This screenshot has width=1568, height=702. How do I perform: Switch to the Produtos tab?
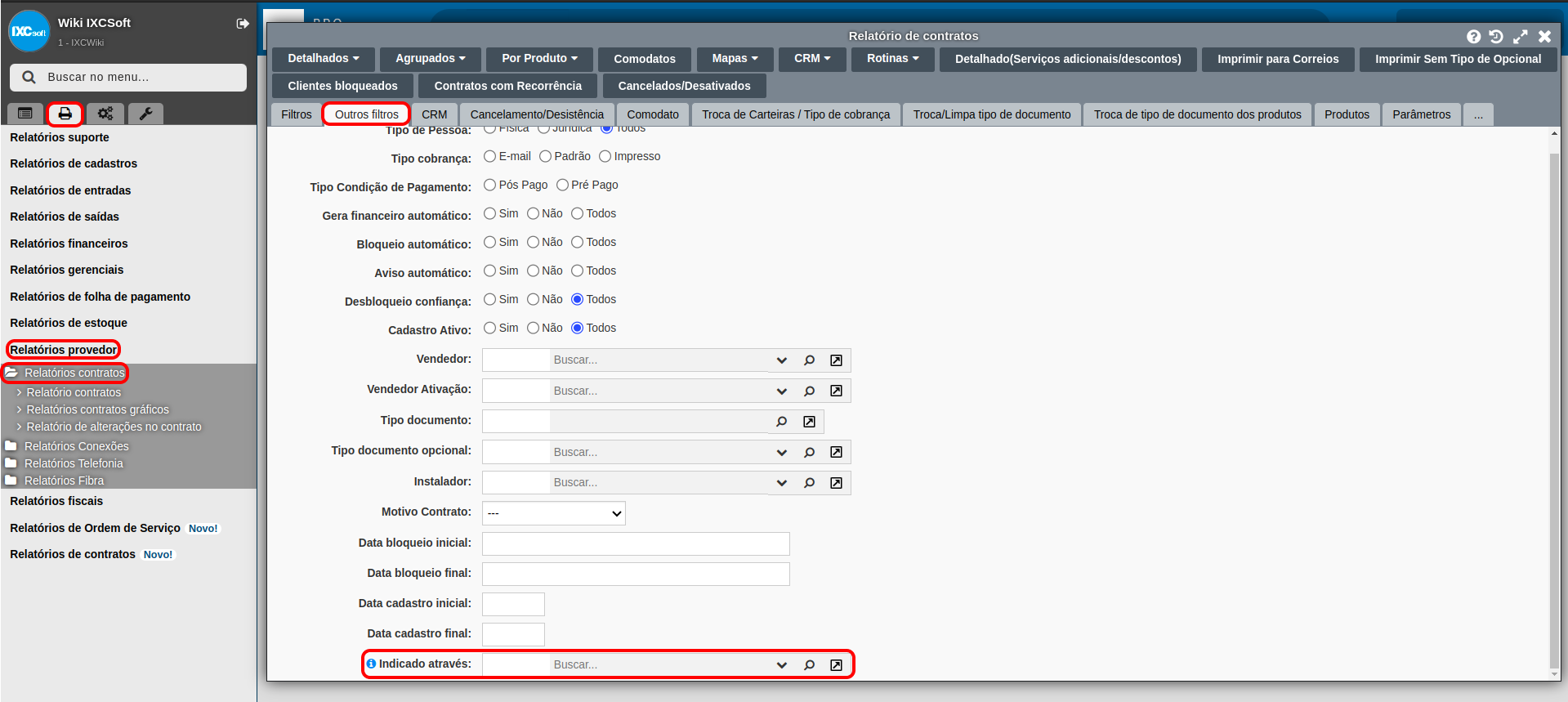[x=1347, y=114]
